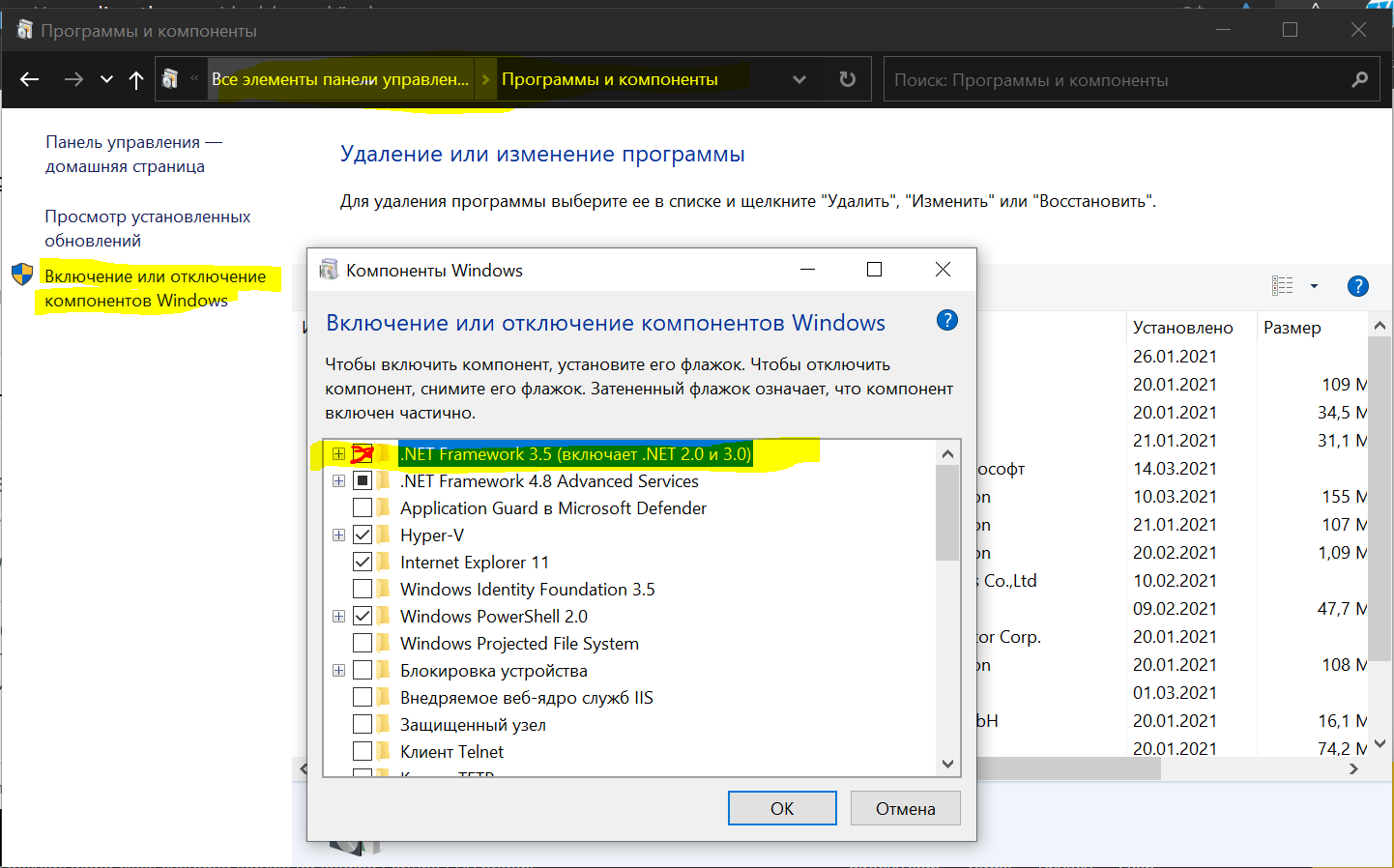
Task: Go back with the left arrow button
Action: click(29, 79)
